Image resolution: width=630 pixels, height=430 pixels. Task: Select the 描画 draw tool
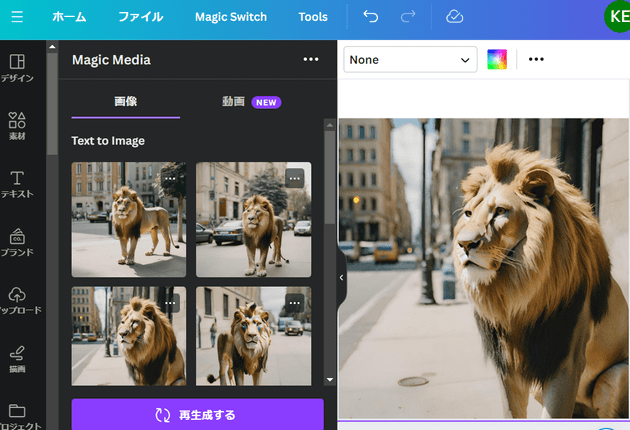[18, 358]
